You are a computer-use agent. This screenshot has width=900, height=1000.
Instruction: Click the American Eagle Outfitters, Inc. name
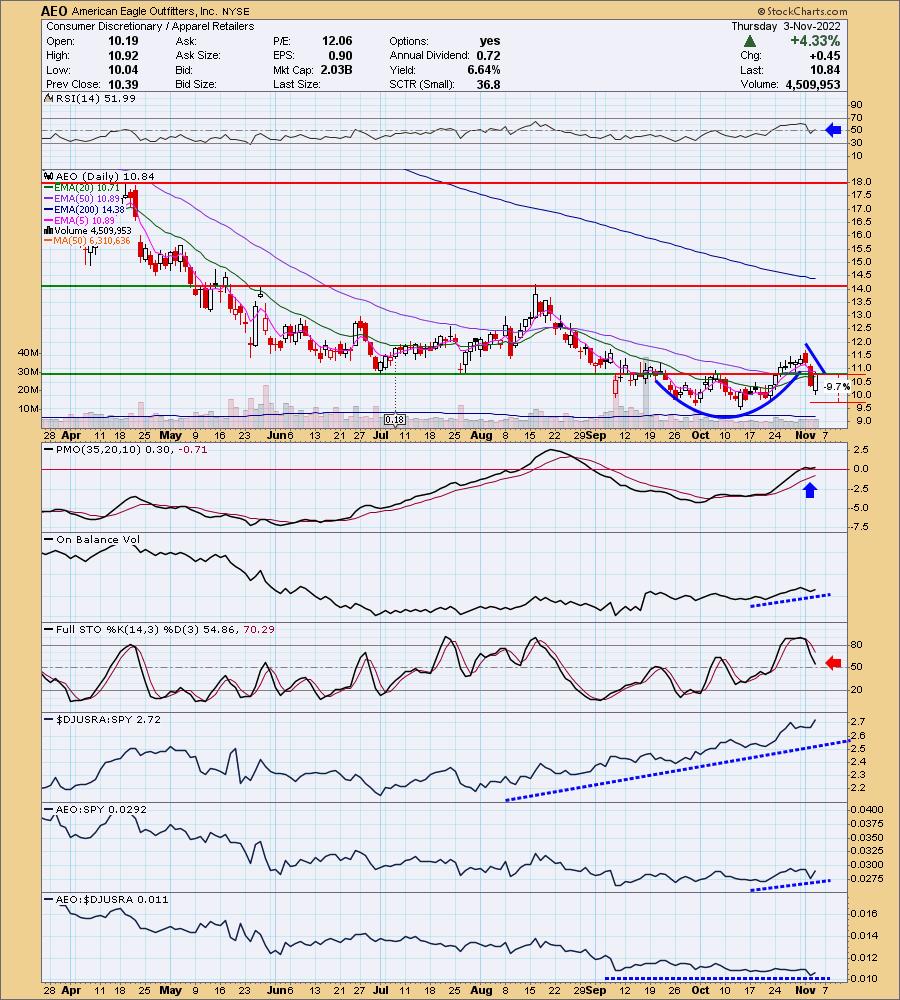tap(145, 11)
